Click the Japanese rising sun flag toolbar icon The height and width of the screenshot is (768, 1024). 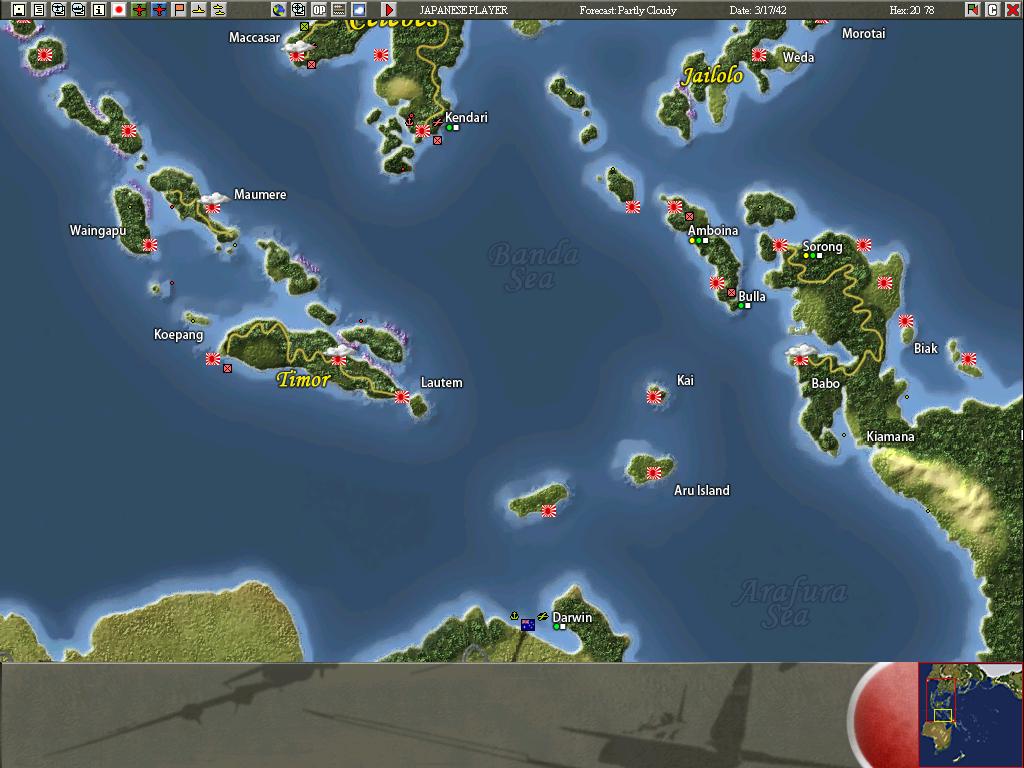tap(119, 9)
